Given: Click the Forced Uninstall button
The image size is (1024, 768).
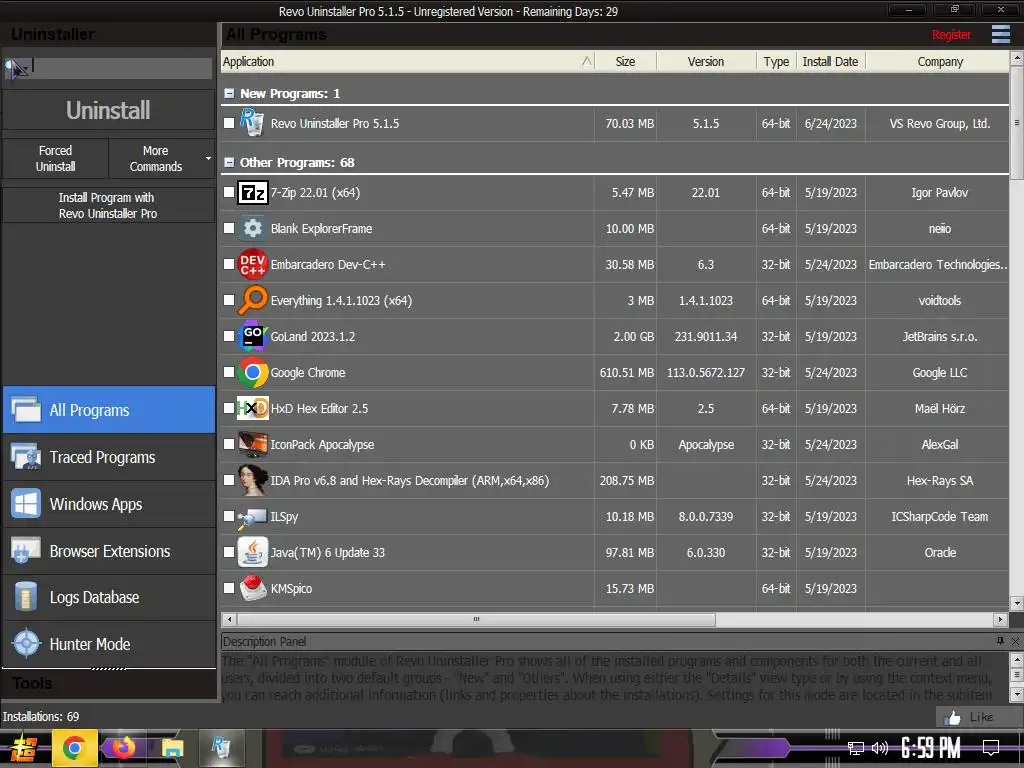Looking at the screenshot, I should point(56,158).
